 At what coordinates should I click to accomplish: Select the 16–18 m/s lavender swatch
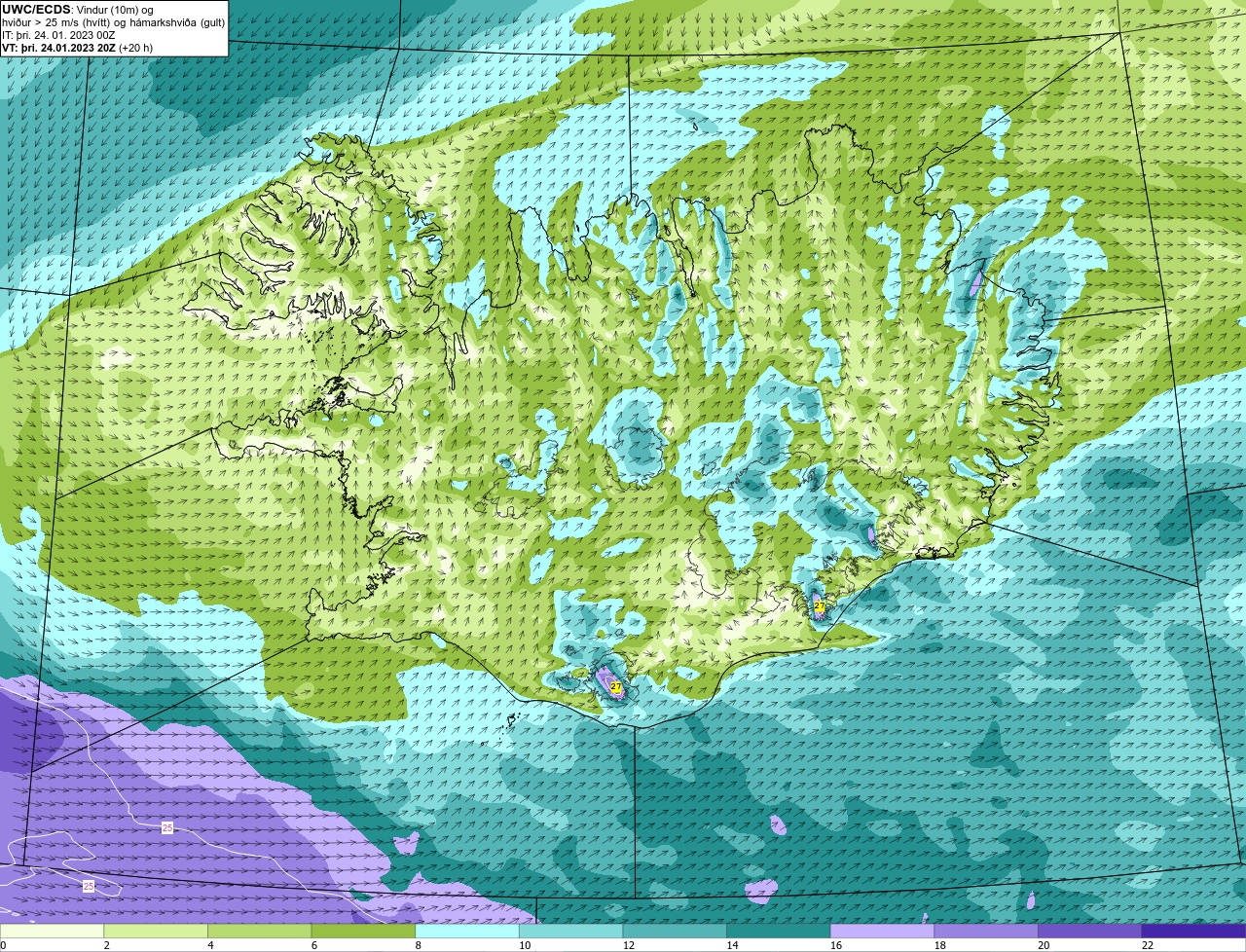pos(883,931)
